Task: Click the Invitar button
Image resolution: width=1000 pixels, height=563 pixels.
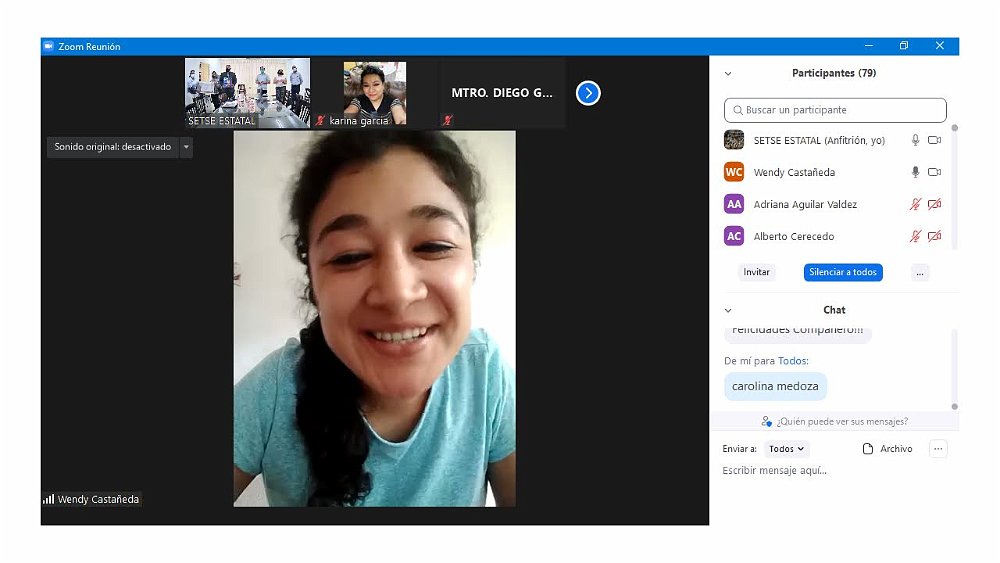Action: click(757, 272)
